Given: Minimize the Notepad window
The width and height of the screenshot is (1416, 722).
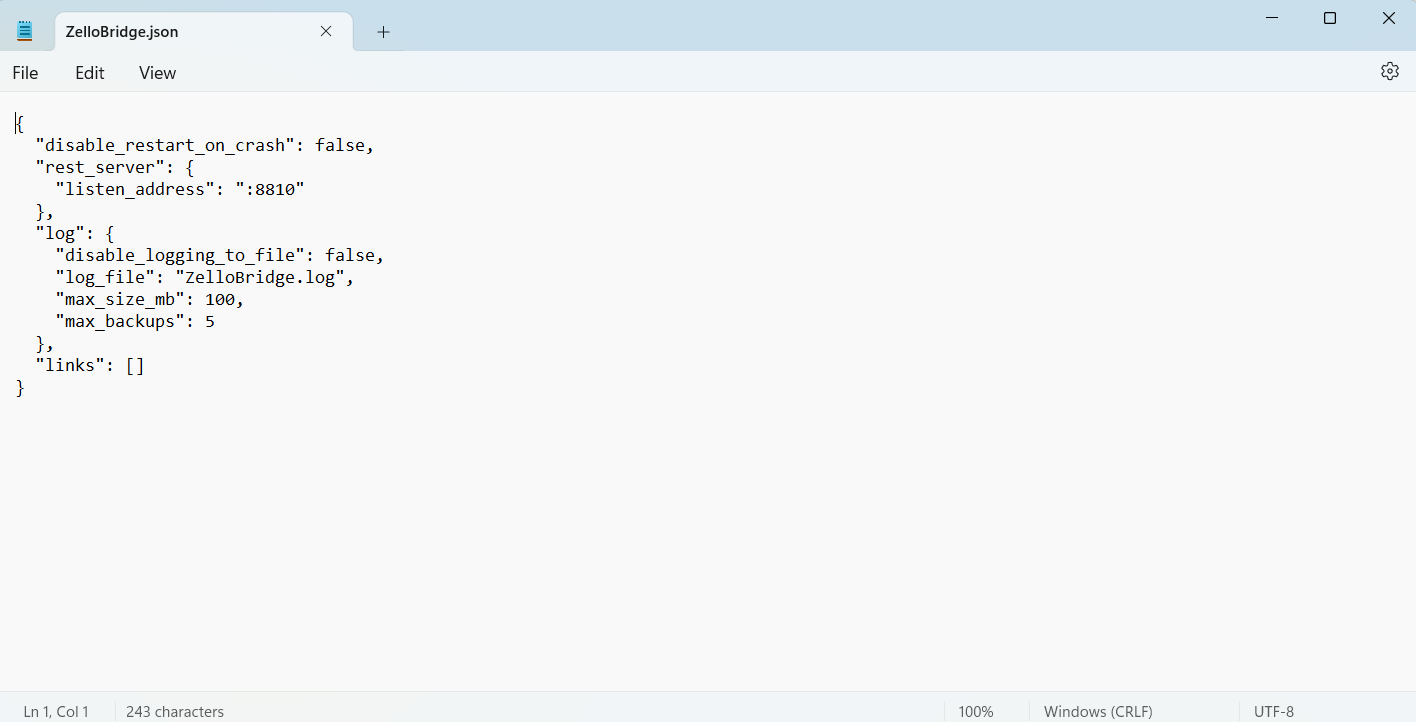Looking at the screenshot, I should (1271, 18).
